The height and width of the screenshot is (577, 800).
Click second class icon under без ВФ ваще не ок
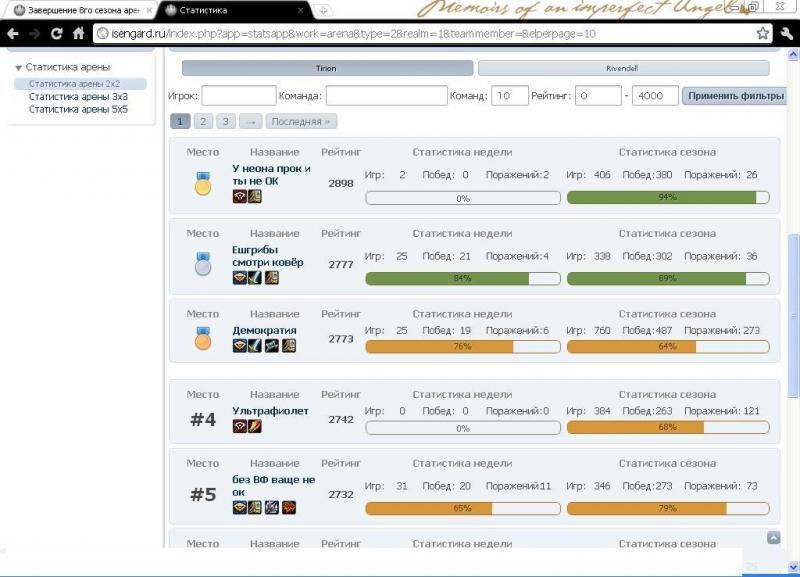pyautogui.click(x=255, y=507)
